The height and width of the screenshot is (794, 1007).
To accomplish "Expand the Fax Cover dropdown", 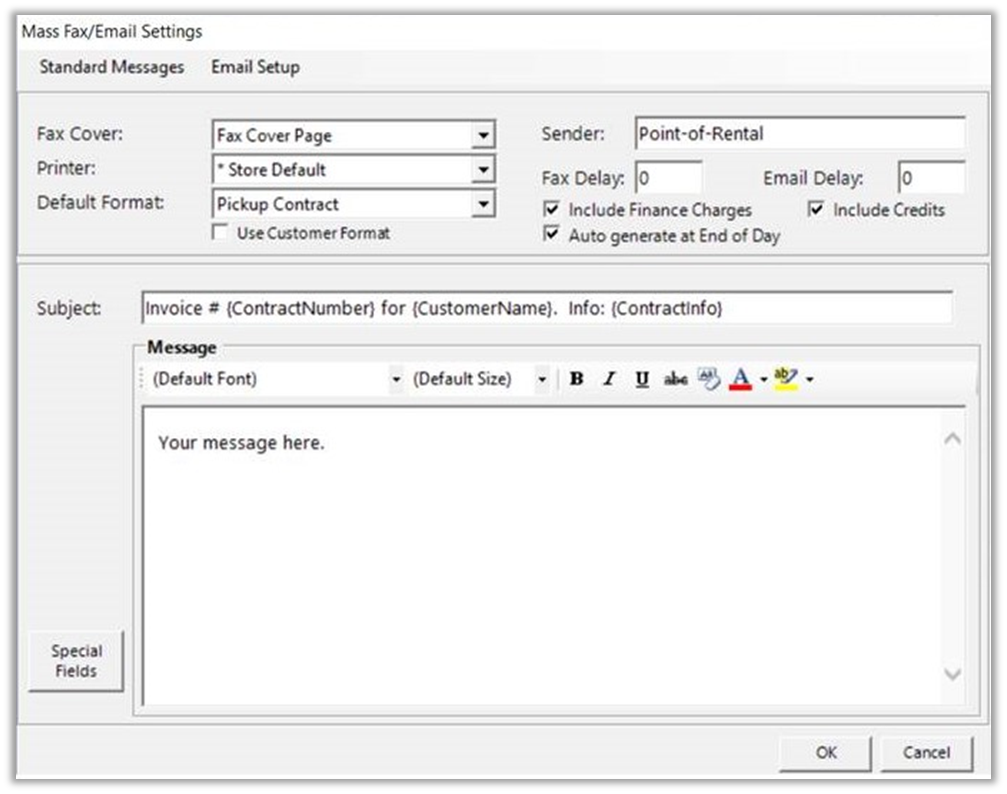I will point(483,135).
